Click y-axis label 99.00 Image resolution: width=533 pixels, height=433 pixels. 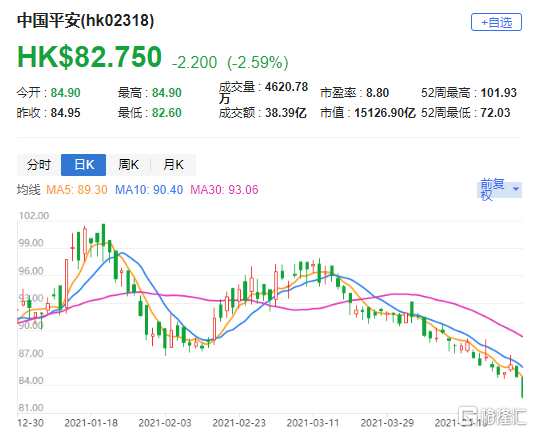pyautogui.click(x=31, y=243)
